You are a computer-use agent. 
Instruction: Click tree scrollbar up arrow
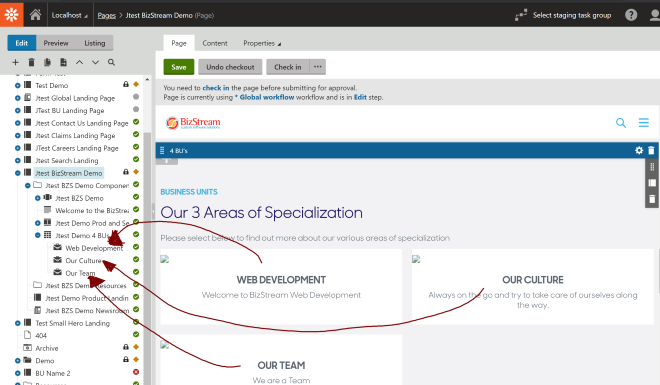pyautogui.click(x=147, y=79)
